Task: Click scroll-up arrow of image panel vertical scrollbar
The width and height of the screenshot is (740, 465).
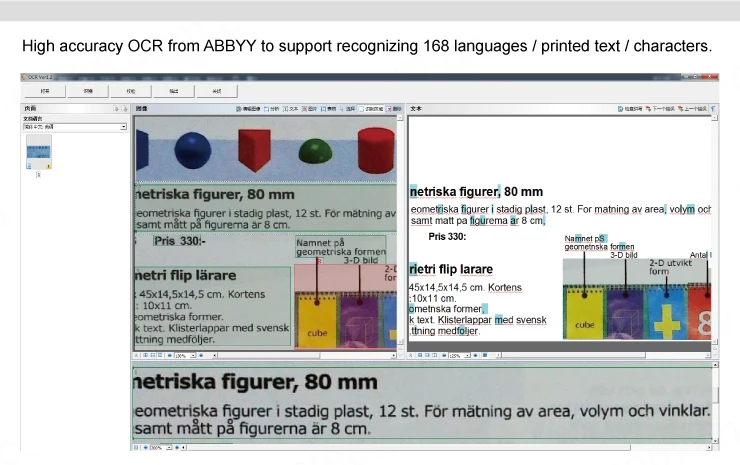Action: tap(400, 118)
